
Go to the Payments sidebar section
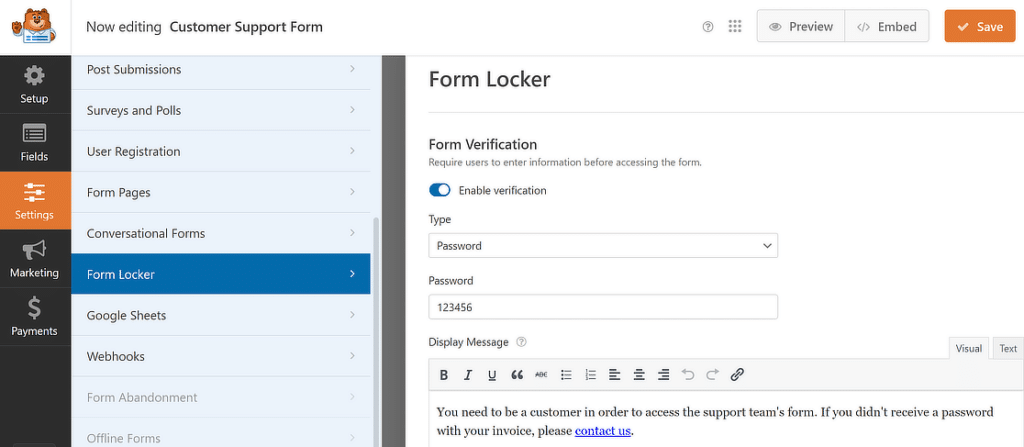[34, 316]
